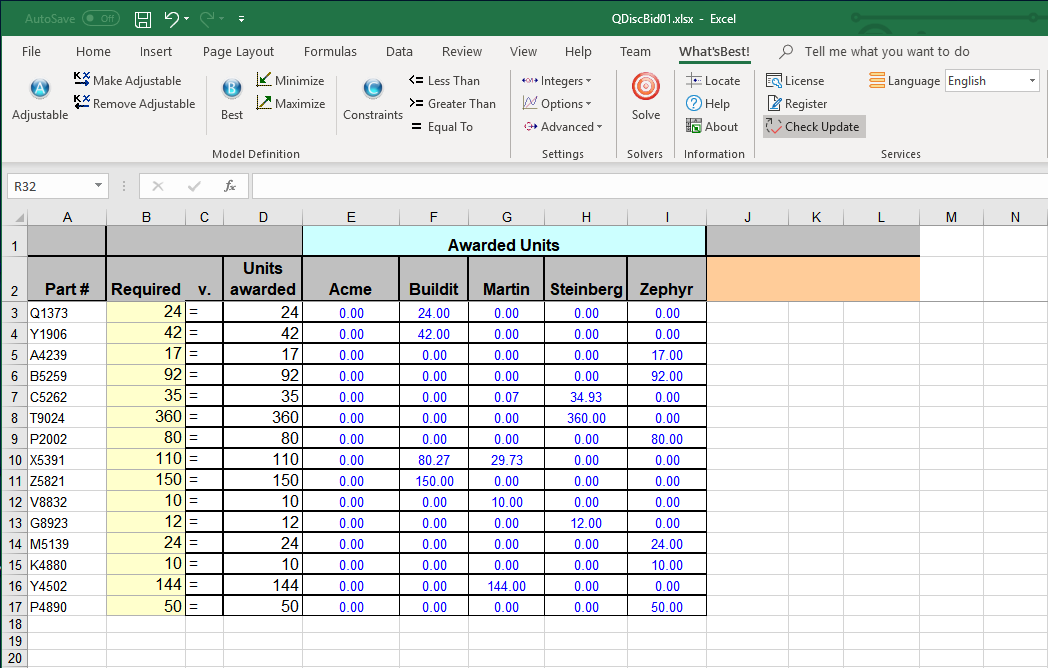The width and height of the screenshot is (1048, 668).
Task: Open the Name Box dropdown arrow
Action: tap(98, 185)
